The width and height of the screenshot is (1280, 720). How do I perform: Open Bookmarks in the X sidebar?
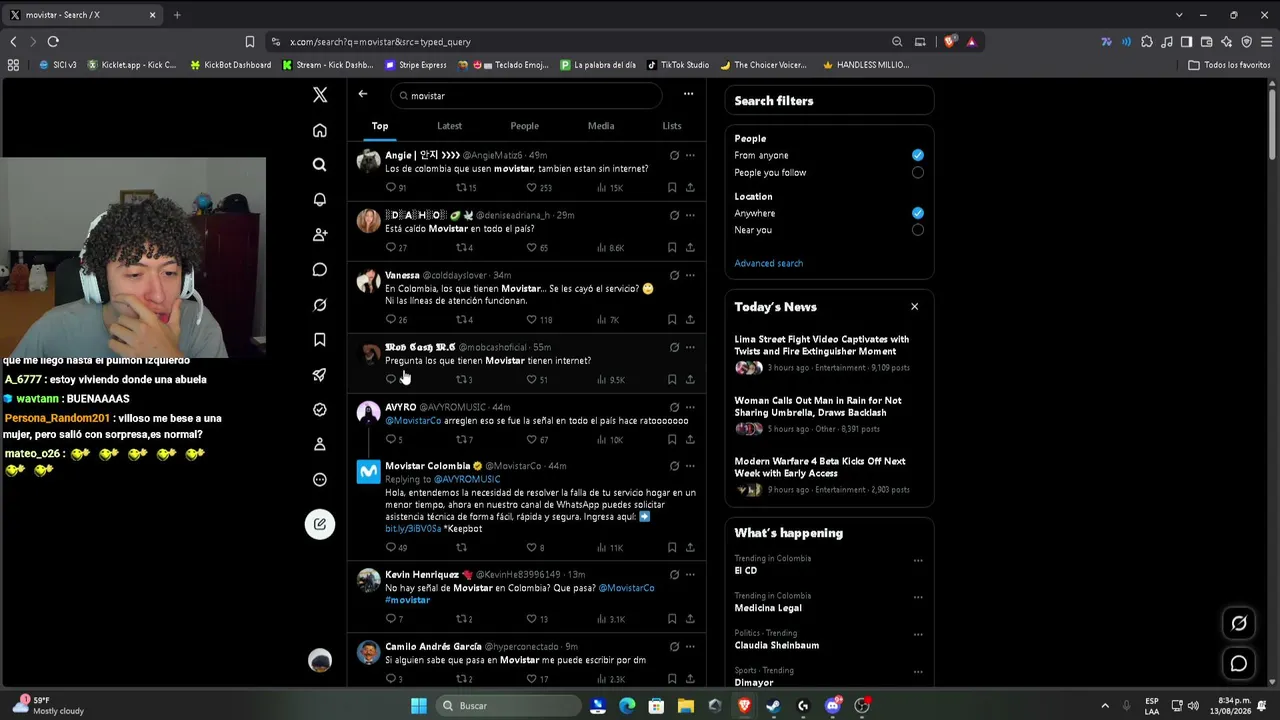click(x=320, y=340)
